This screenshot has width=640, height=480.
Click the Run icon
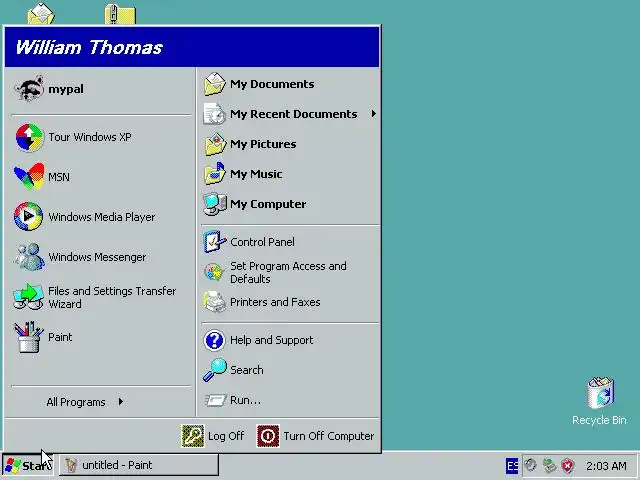pos(215,400)
